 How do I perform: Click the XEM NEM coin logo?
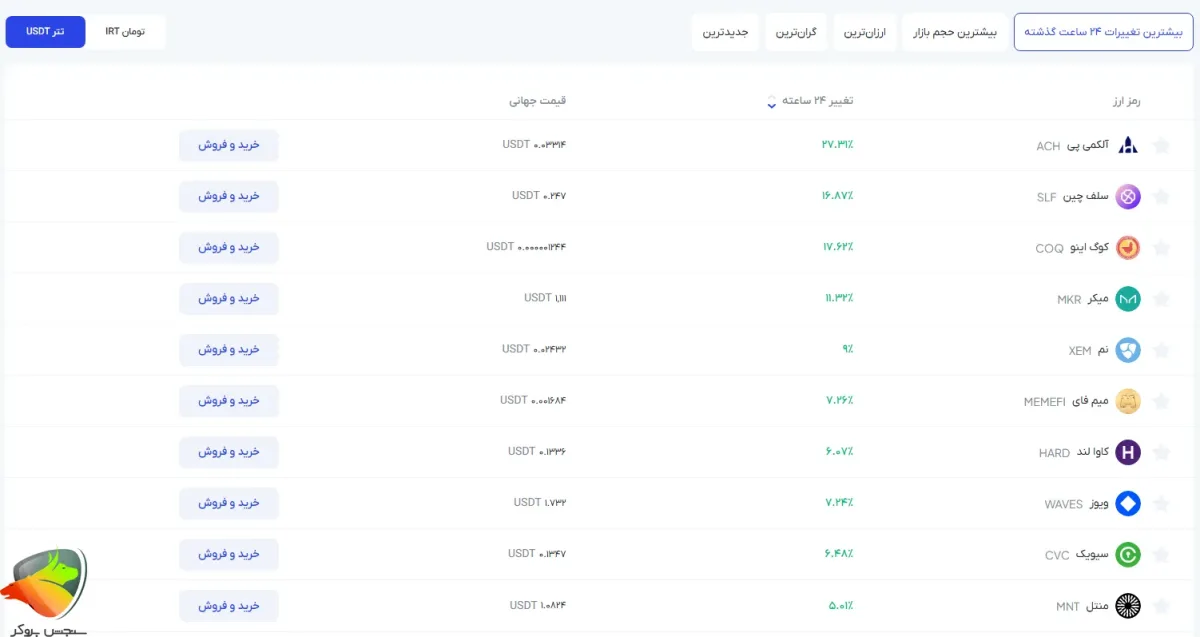pyautogui.click(x=1128, y=350)
